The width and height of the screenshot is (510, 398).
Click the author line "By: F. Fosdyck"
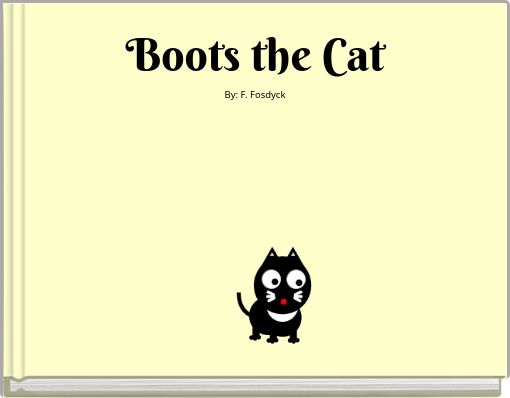(255, 95)
